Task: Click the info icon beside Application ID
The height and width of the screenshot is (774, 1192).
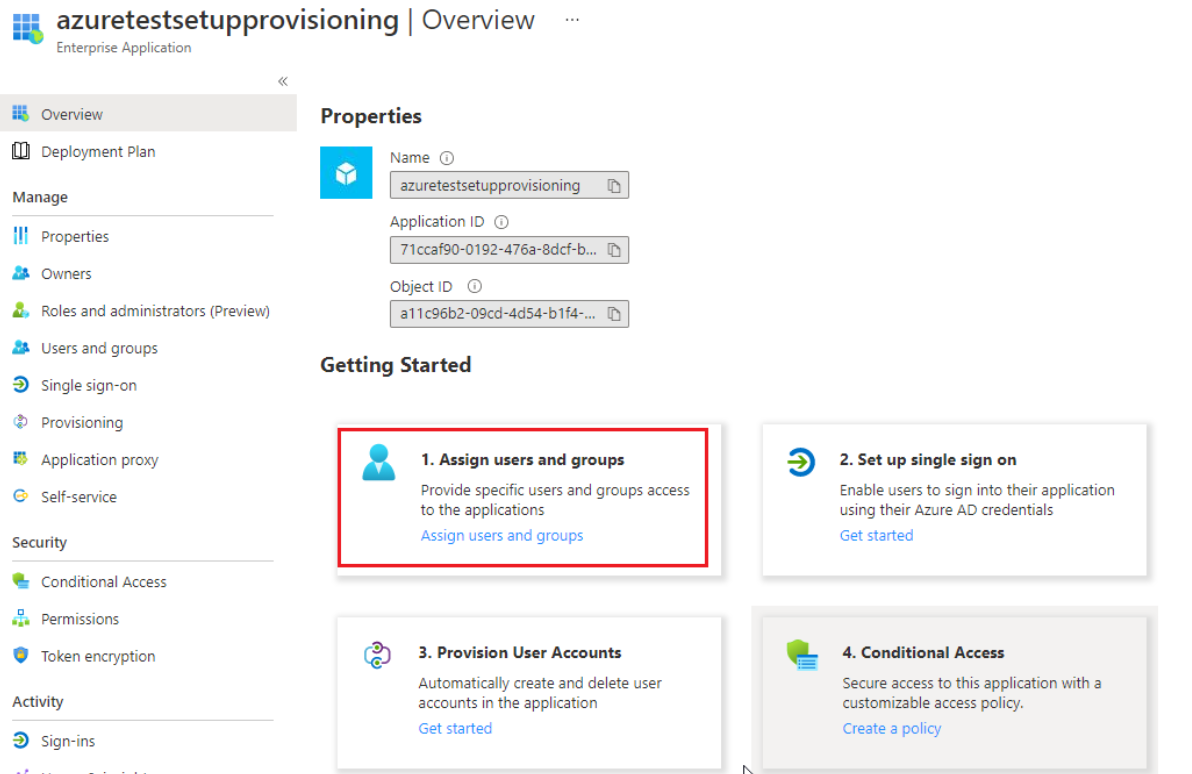Action: [x=502, y=222]
